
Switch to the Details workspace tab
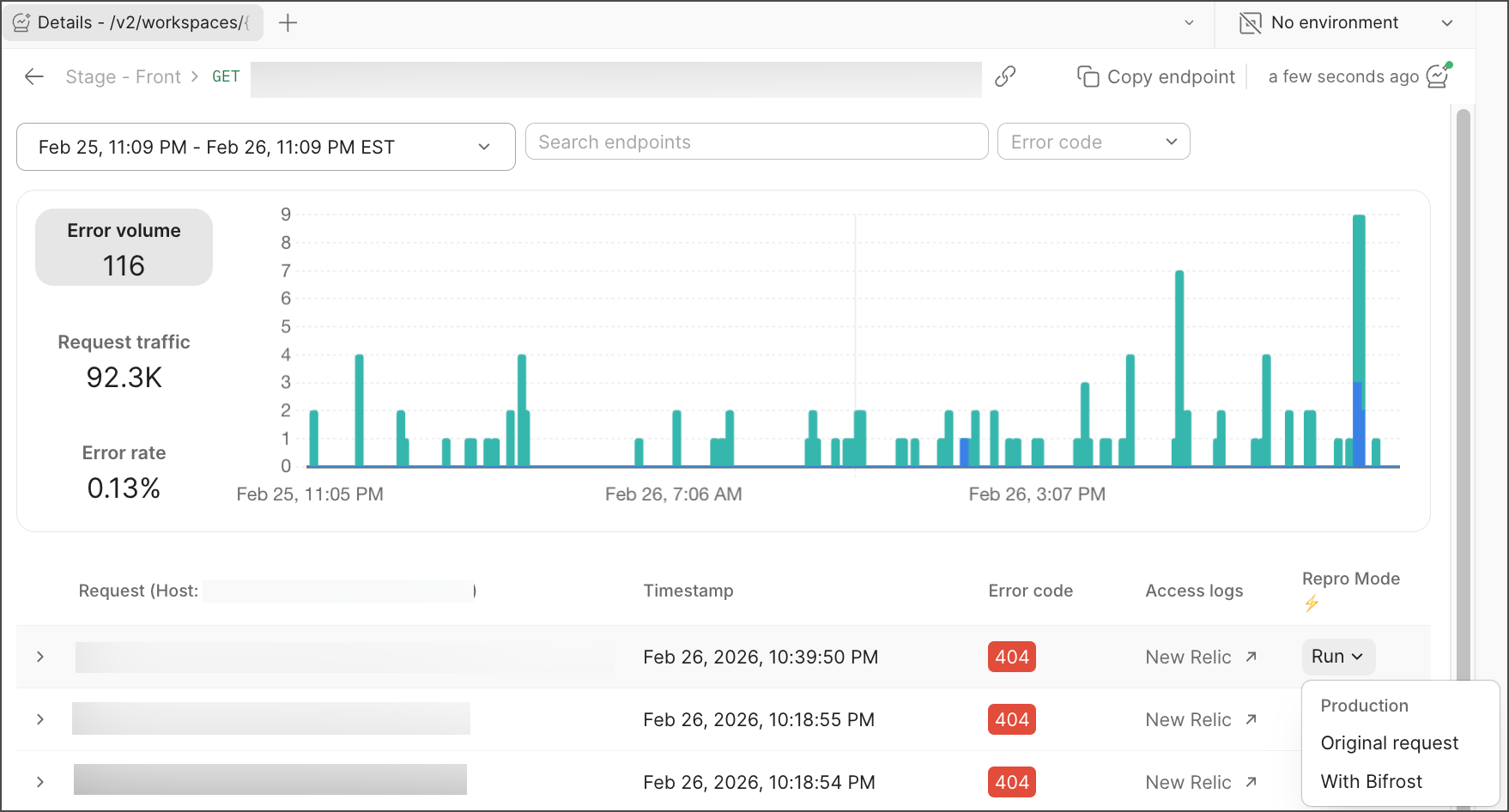pyautogui.click(x=133, y=23)
